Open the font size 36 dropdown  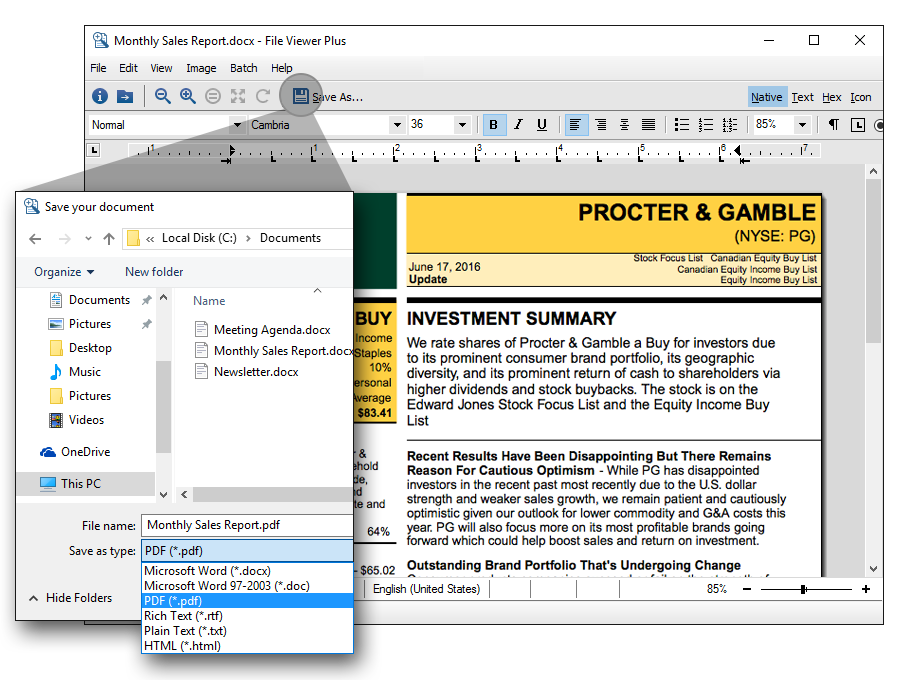tap(462, 125)
